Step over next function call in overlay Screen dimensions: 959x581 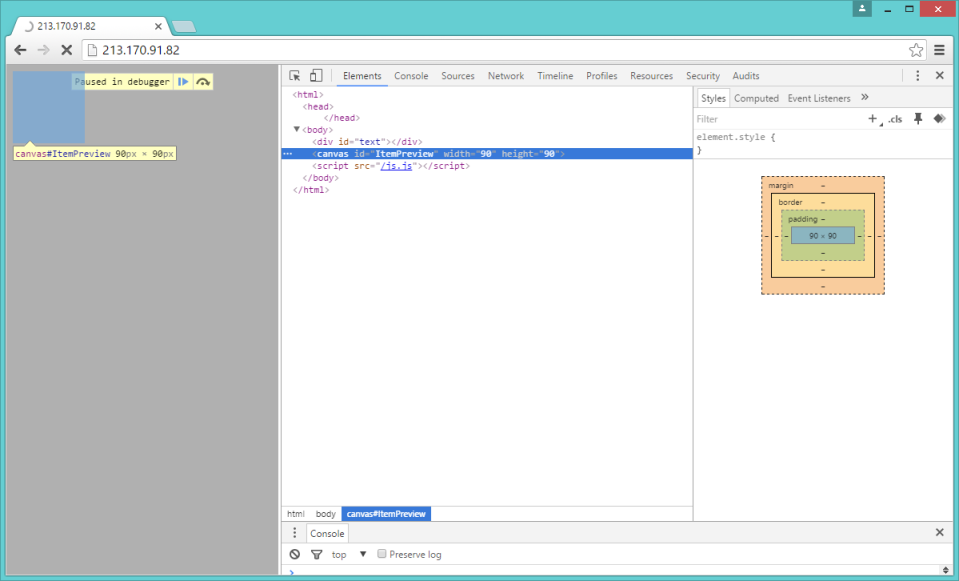click(x=203, y=81)
